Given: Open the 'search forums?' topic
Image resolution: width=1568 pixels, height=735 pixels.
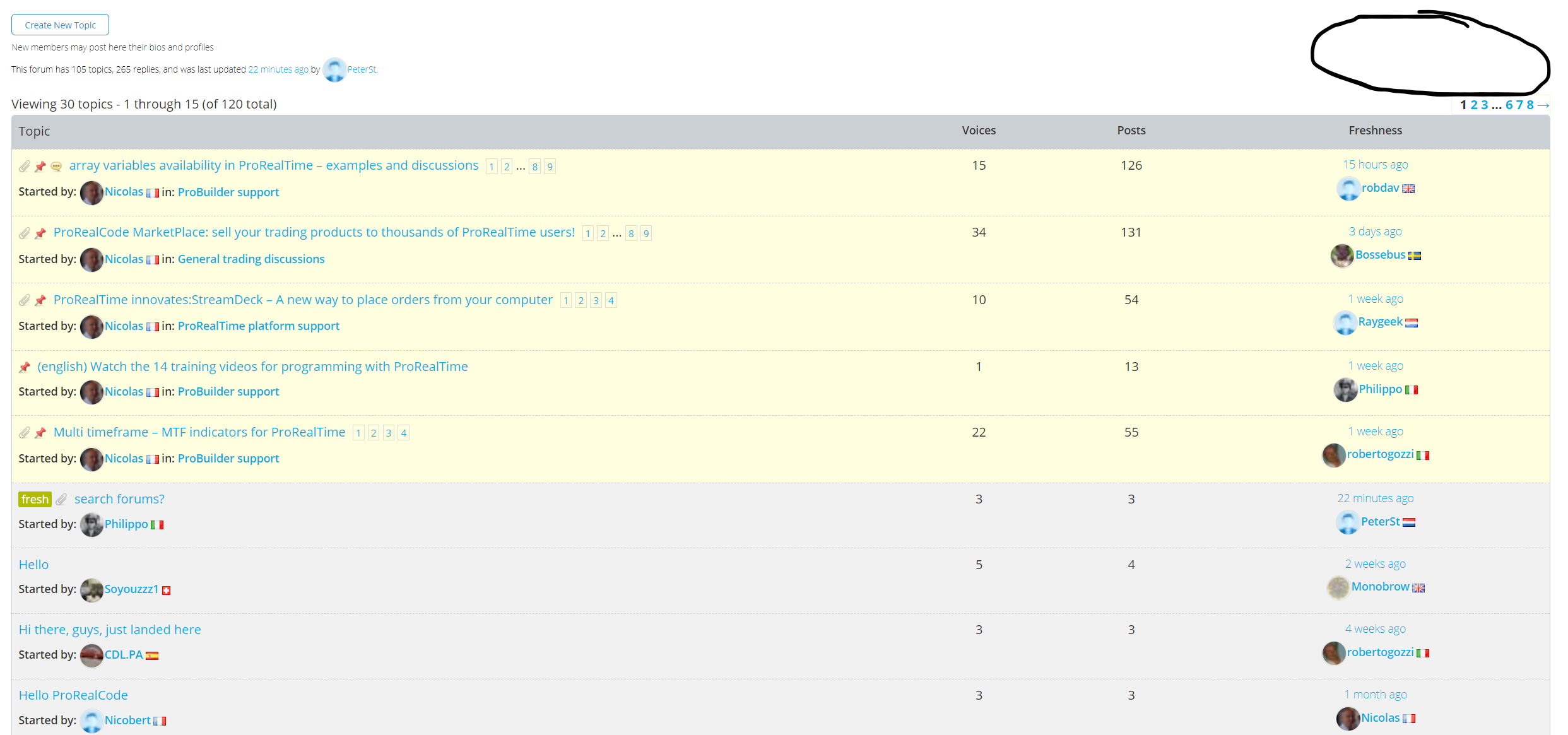Looking at the screenshot, I should point(119,499).
